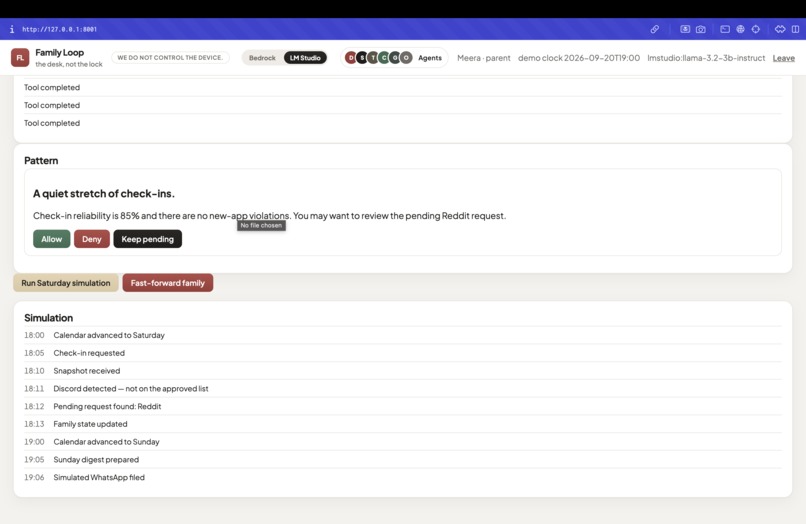Select 'Calendar advanced to Sunday' log row
The image size is (806, 524).
[402, 442]
